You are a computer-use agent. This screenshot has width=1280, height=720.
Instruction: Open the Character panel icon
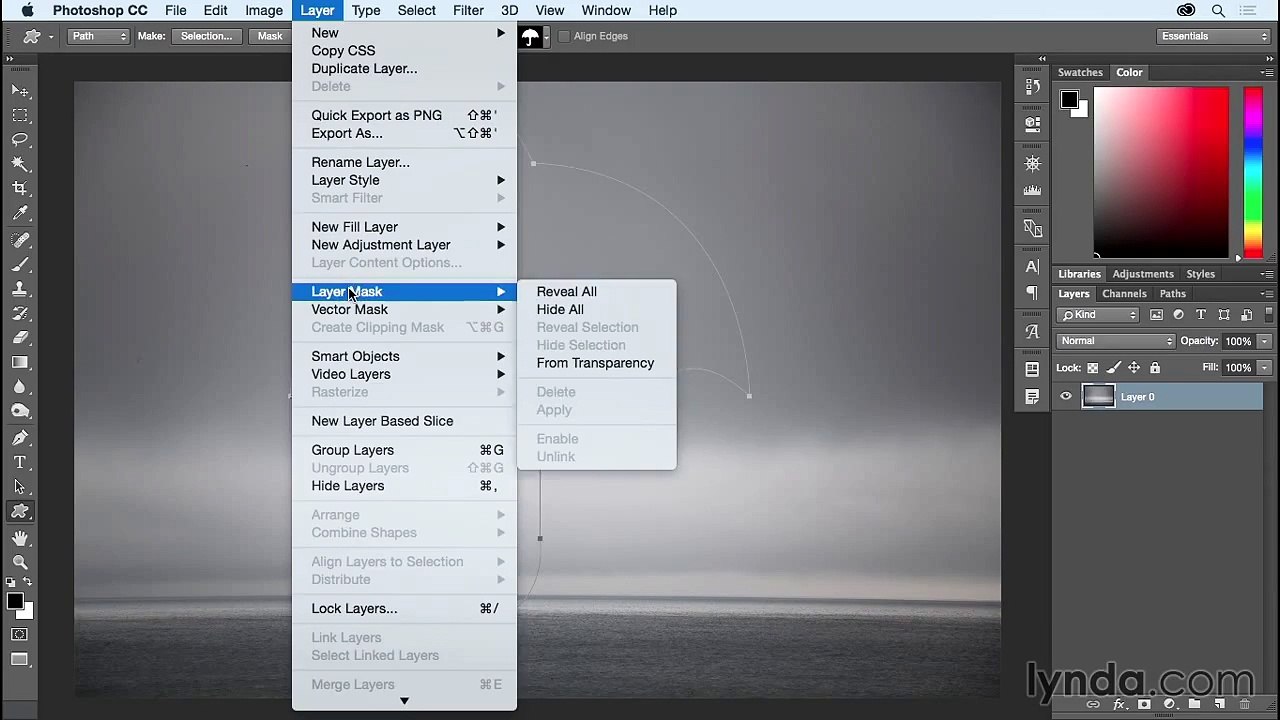[x=1033, y=267]
